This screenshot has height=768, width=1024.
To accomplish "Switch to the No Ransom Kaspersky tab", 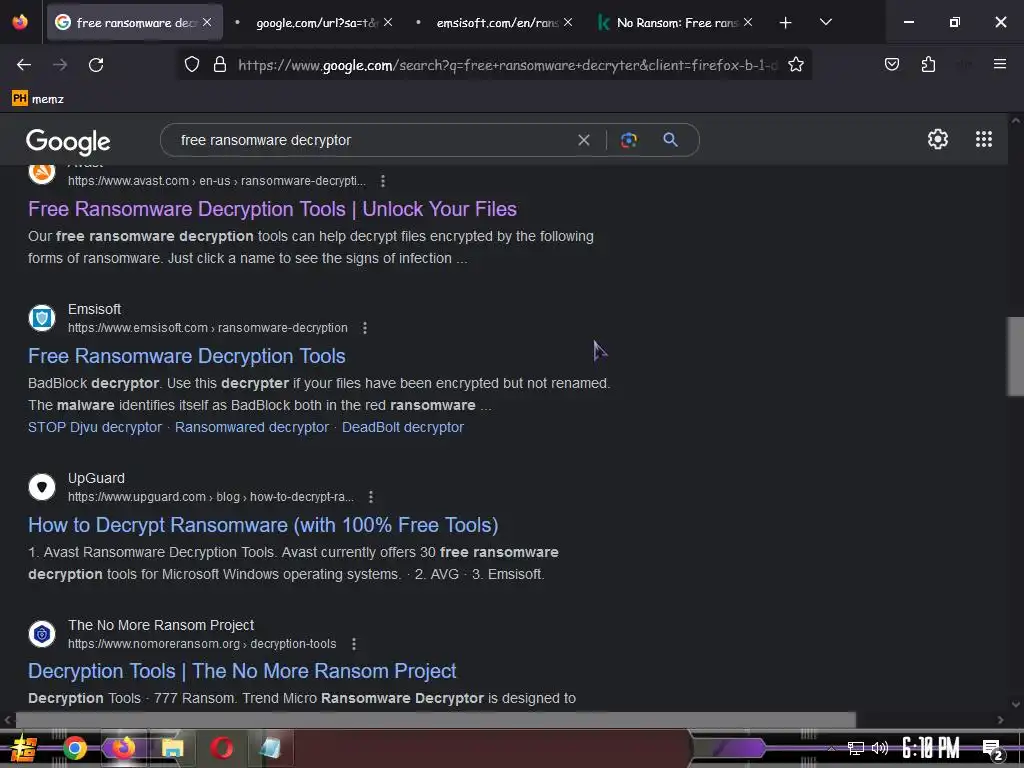I will click(677, 22).
